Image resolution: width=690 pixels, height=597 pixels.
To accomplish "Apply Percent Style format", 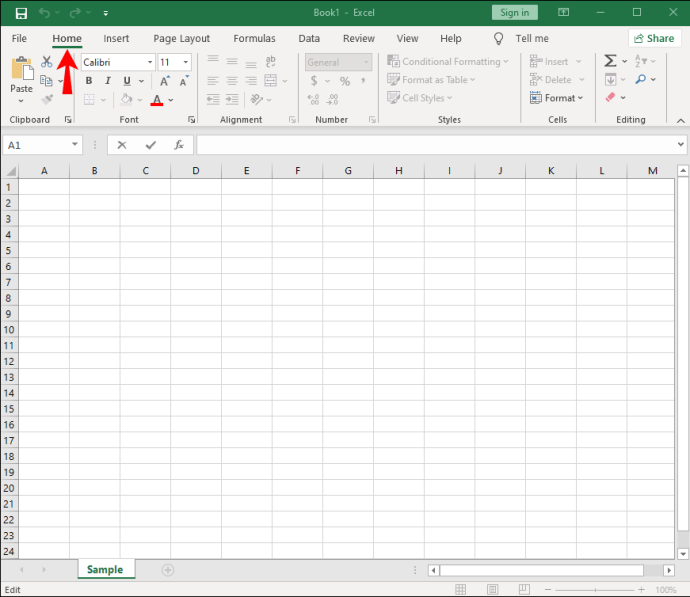I will point(345,81).
